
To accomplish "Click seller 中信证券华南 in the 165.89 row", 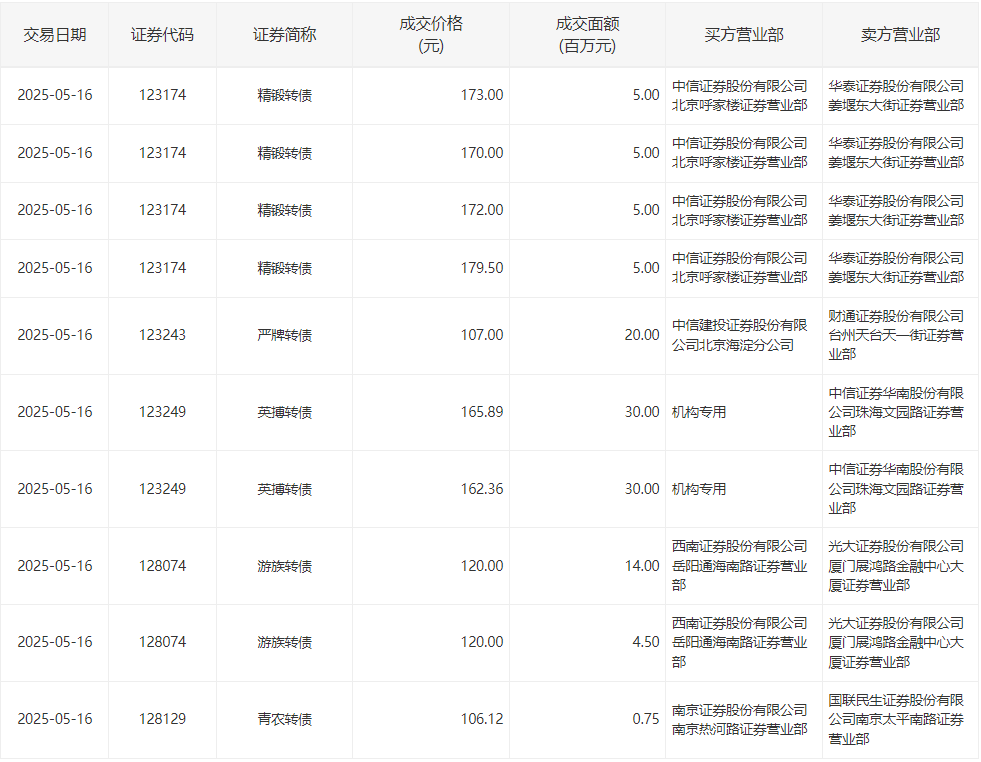I will pyautogui.click(x=896, y=412).
